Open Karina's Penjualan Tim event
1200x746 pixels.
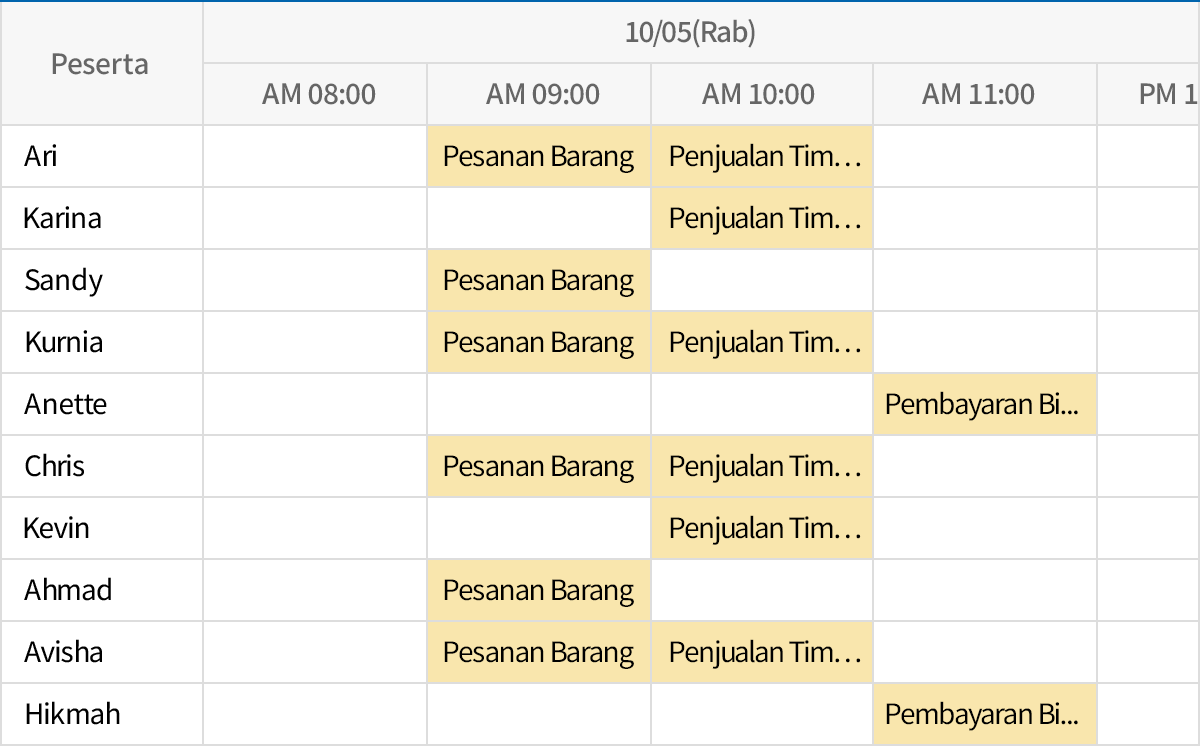pos(761,218)
